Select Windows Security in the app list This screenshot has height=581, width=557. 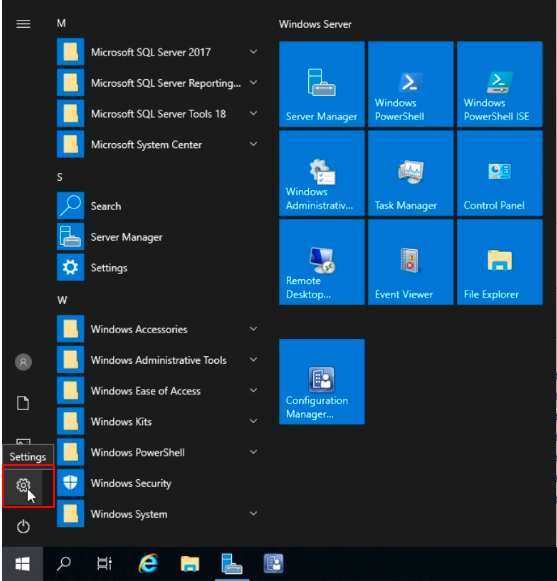pyautogui.click(x=158, y=483)
